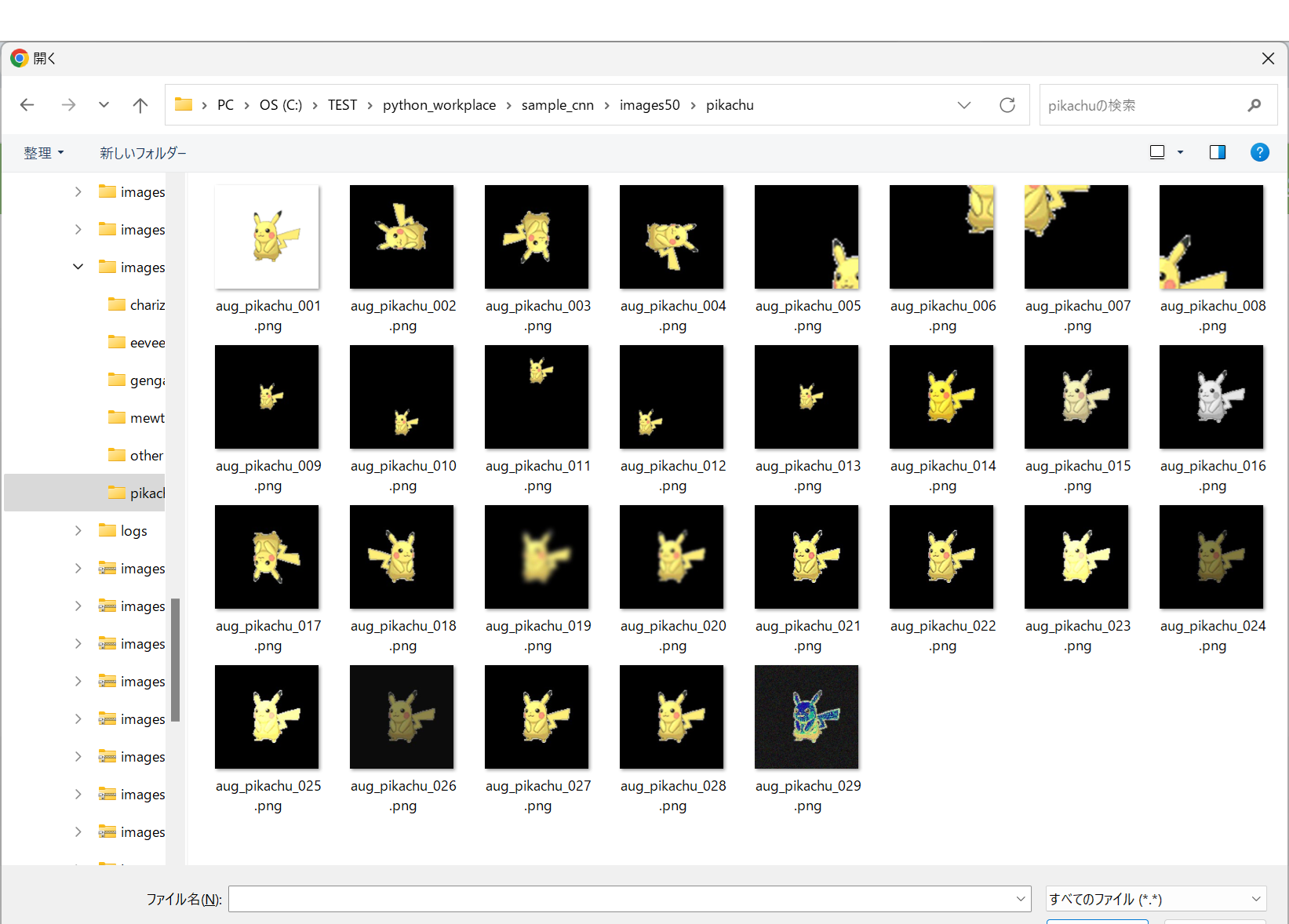Select blue-tinted thumbnail aug_pikachu_029.png
Image resolution: width=1289 pixels, height=924 pixels.
click(807, 717)
